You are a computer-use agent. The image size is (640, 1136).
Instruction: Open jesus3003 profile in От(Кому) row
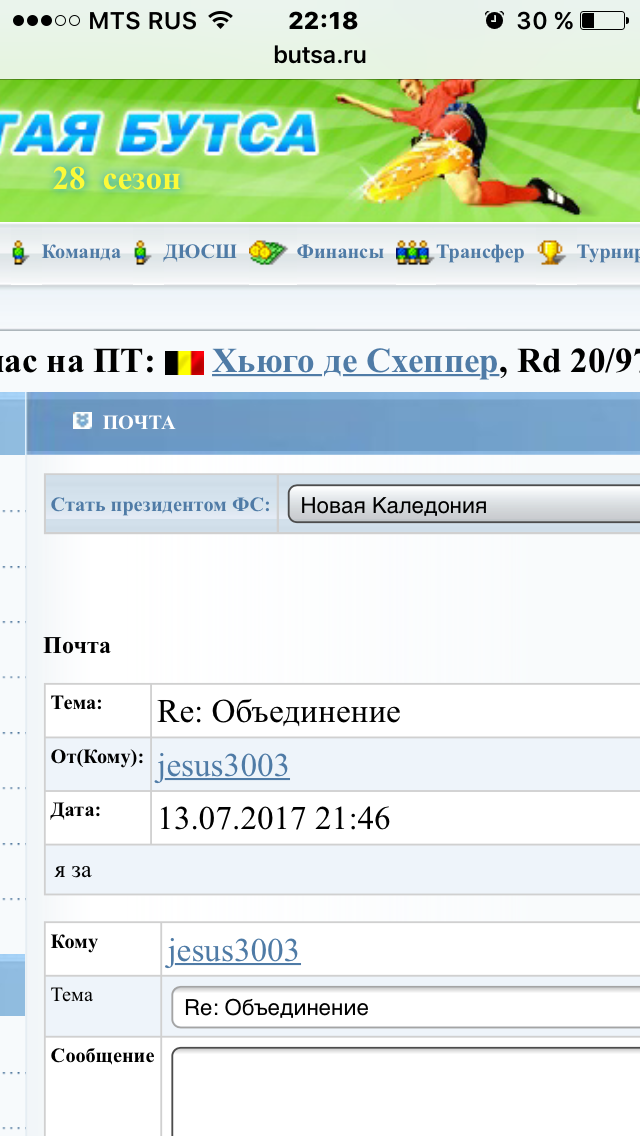pos(223,766)
